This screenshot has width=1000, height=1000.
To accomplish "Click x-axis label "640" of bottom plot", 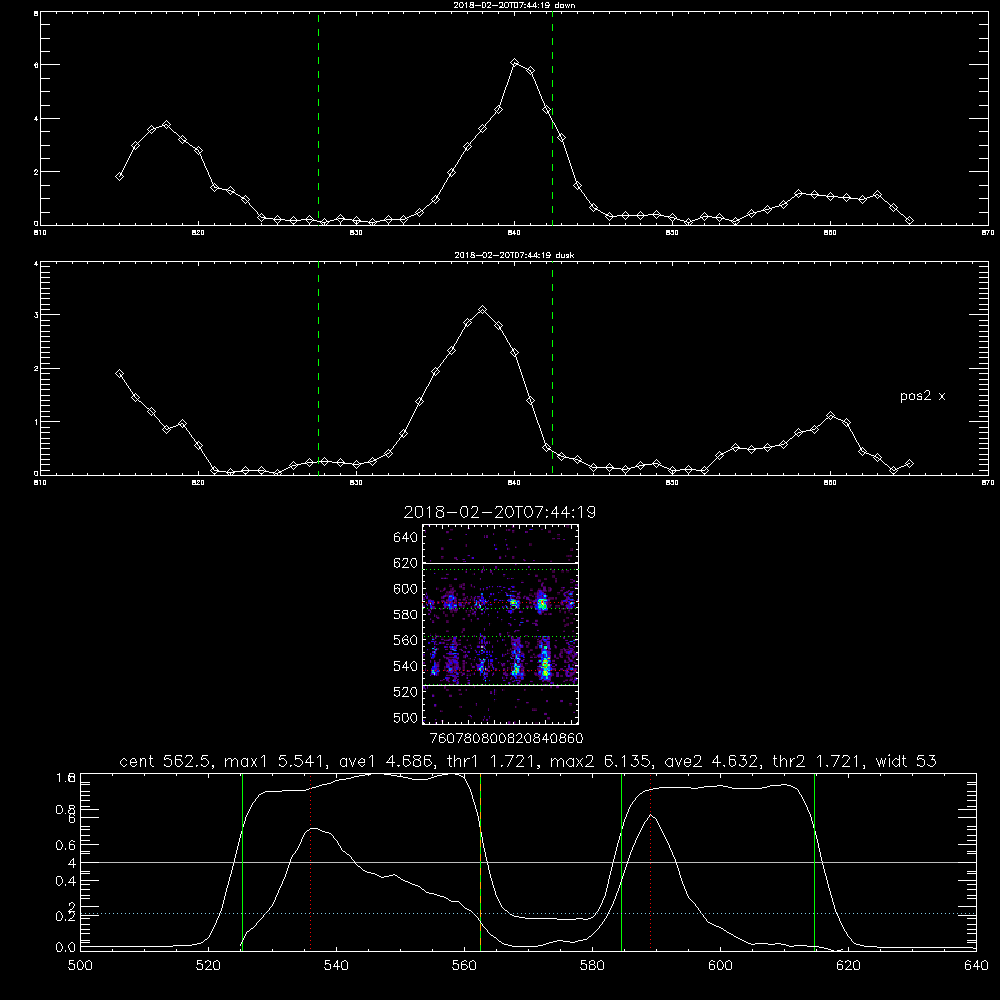I will coord(976,966).
